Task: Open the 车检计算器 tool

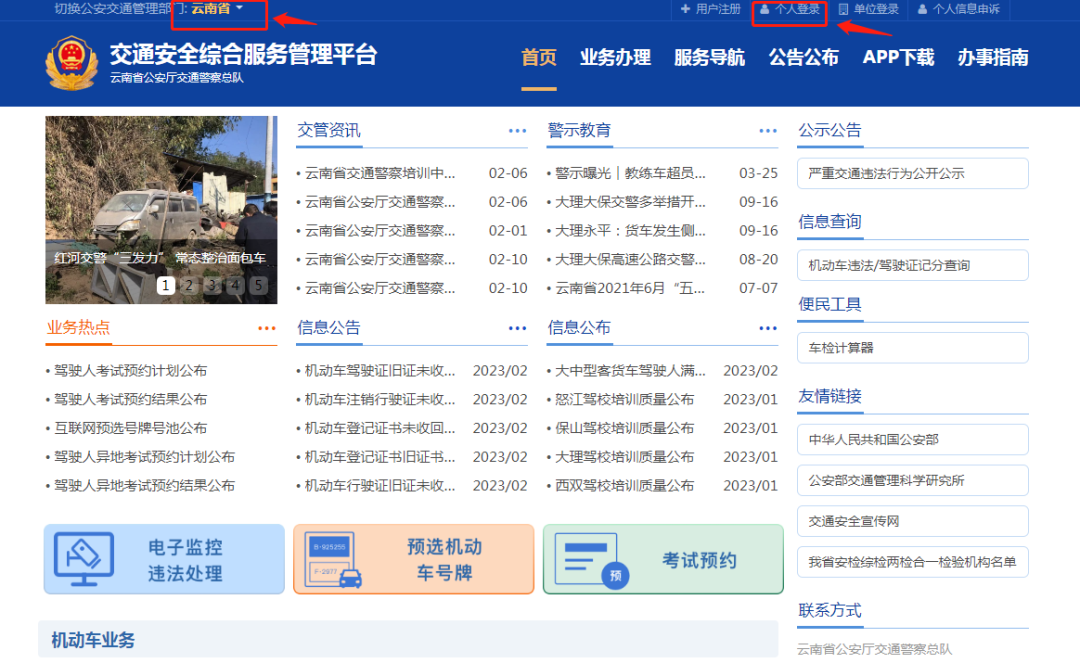Action: point(913,348)
